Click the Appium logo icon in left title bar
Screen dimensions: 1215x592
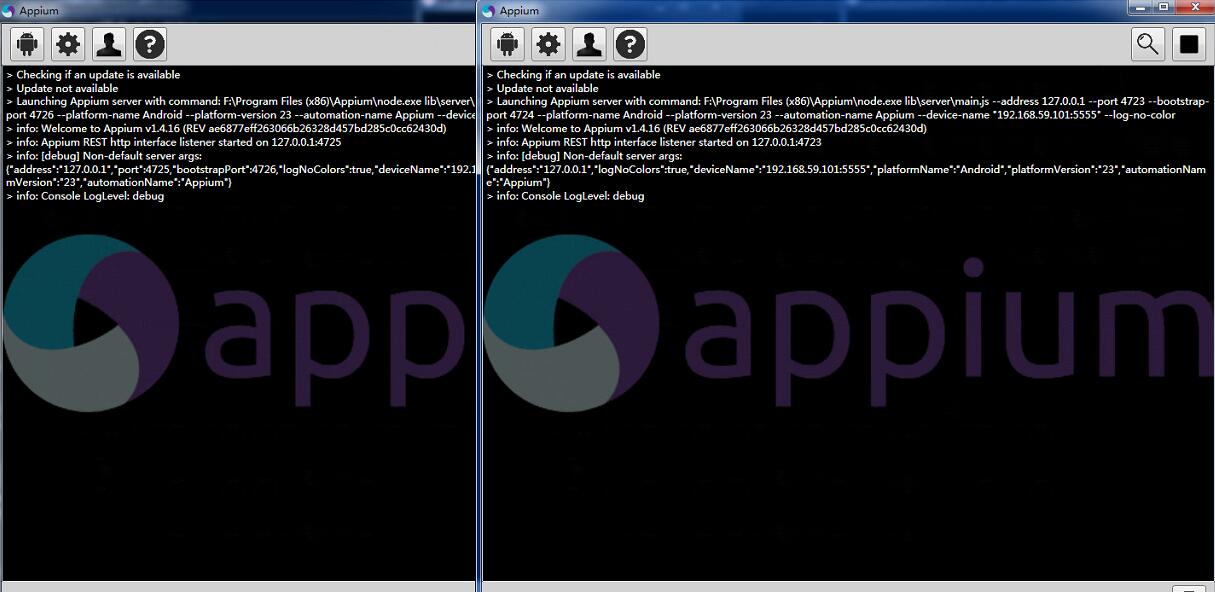9,11
